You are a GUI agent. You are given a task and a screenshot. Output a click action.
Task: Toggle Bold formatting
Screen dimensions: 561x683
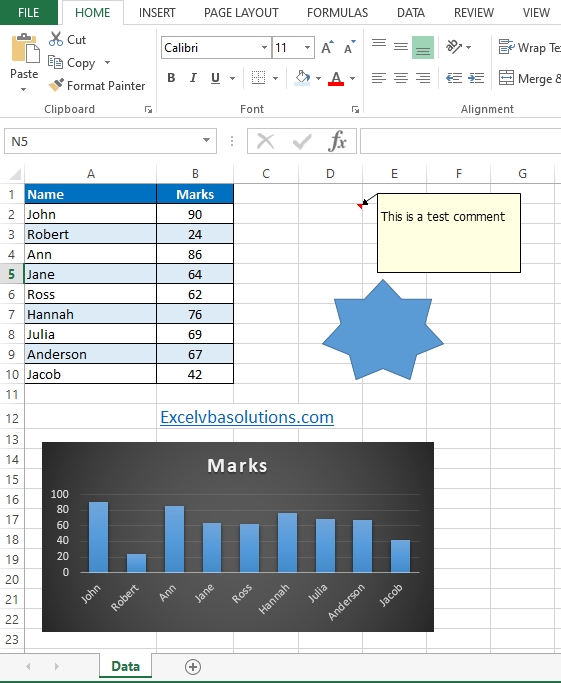[x=171, y=78]
